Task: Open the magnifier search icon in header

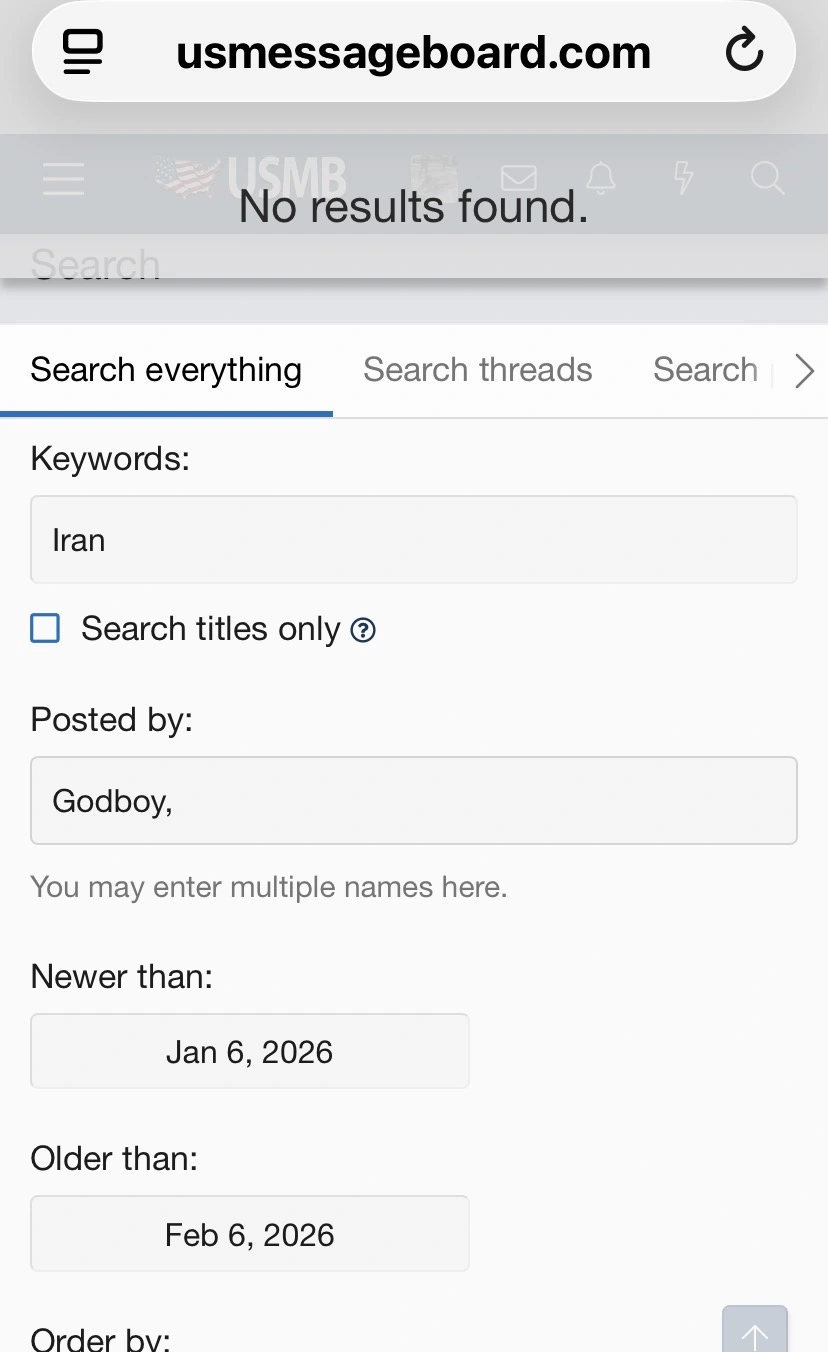Action: coord(766,179)
